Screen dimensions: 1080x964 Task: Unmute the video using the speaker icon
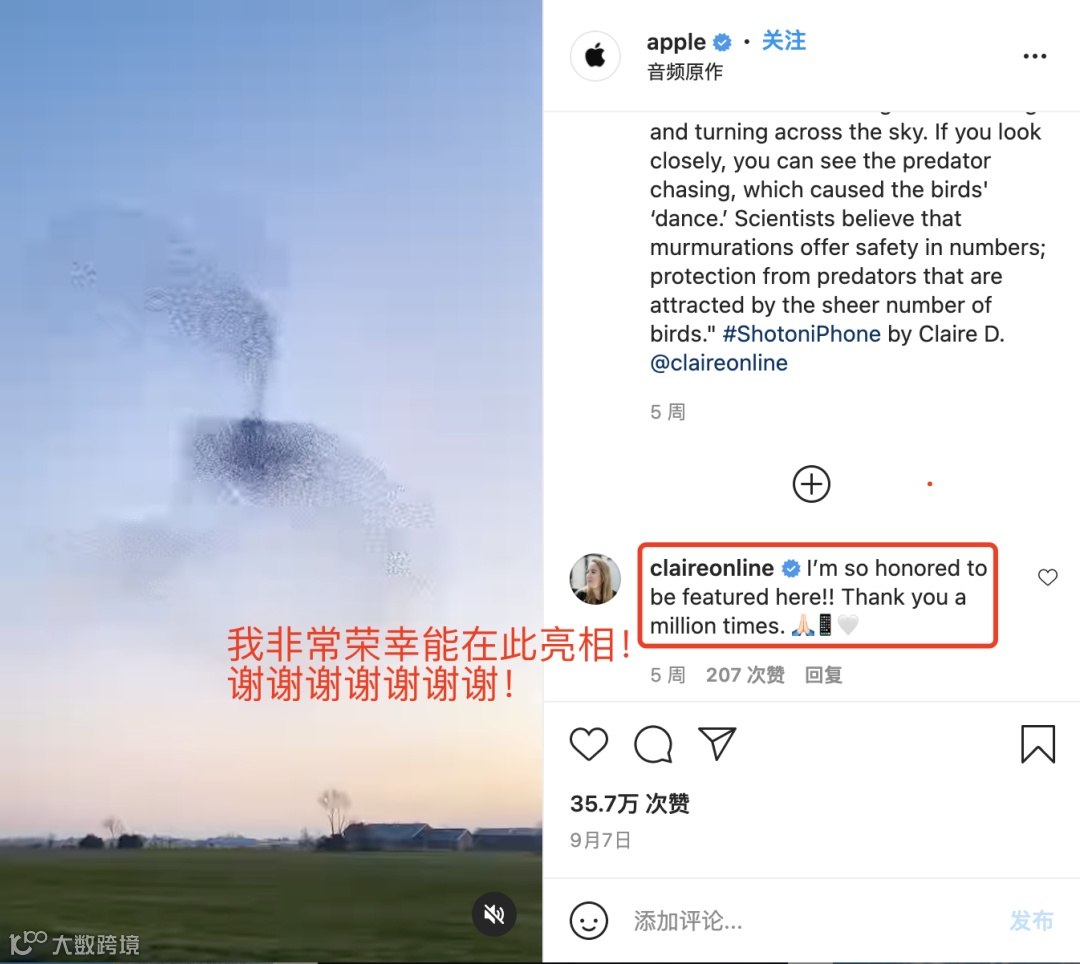point(494,914)
